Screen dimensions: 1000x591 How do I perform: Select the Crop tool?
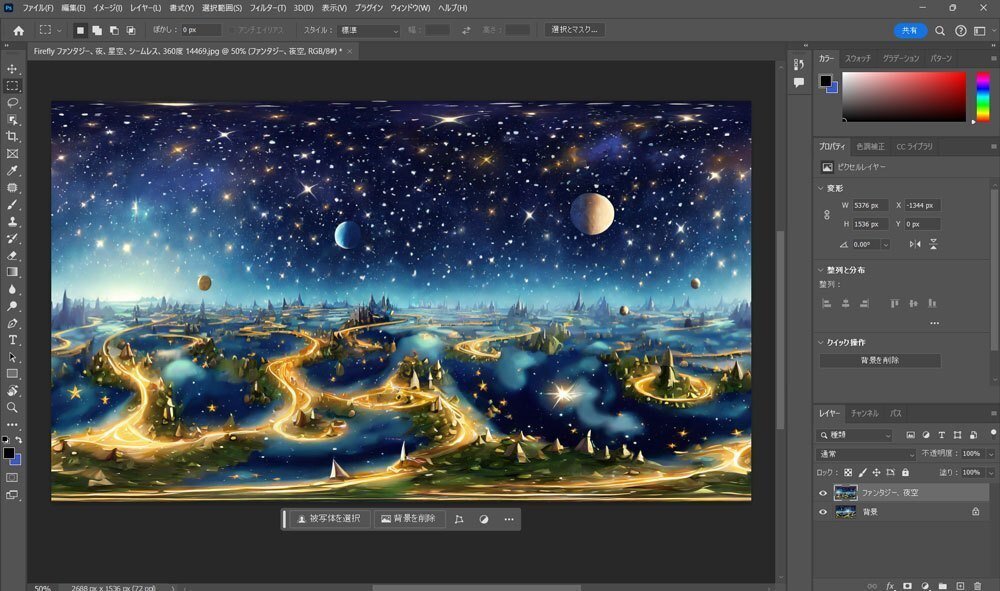[12, 136]
